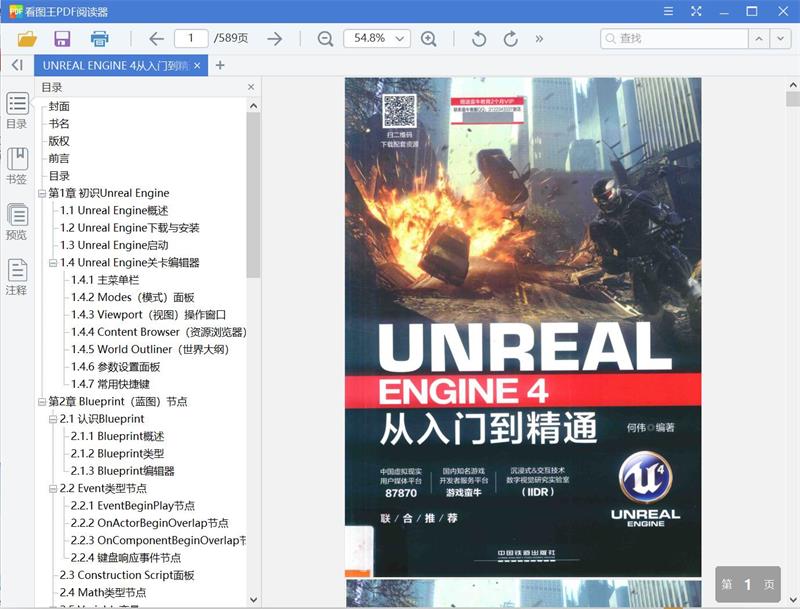Open 1.4.6 参数设置面板 entry
Screen dimensions: 800x609
coord(116,367)
